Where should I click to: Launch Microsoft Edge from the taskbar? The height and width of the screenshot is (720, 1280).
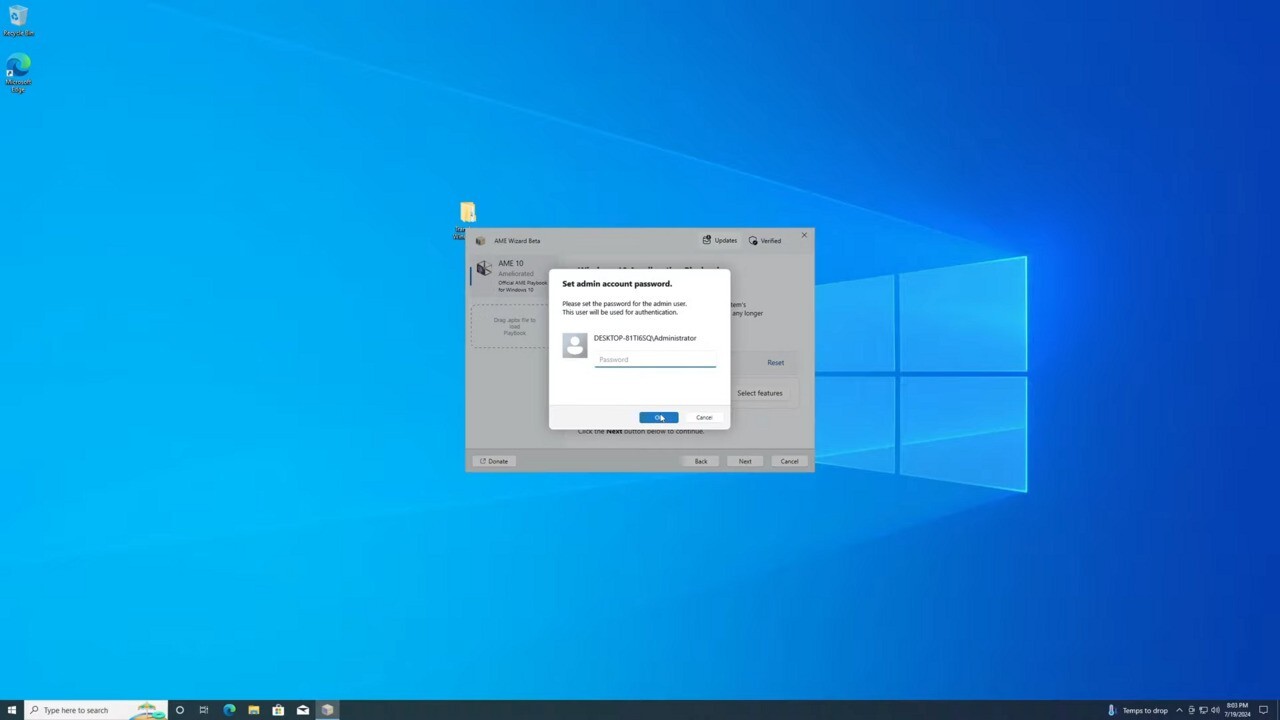coord(229,710)
